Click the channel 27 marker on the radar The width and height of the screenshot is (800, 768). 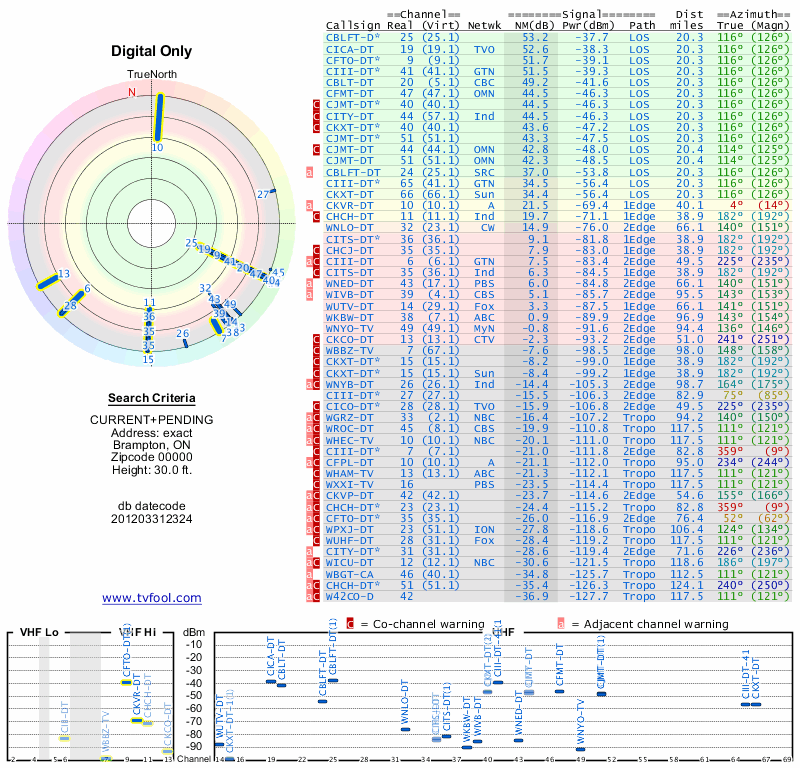tap(272, 191)
